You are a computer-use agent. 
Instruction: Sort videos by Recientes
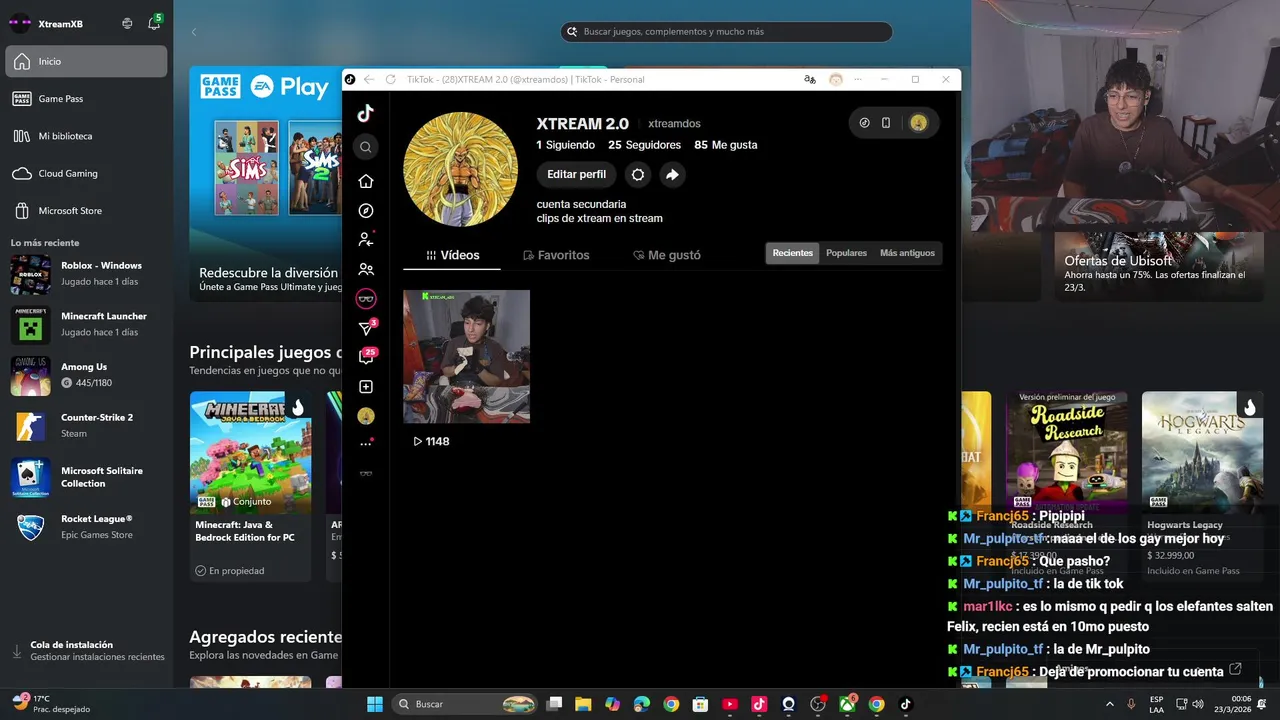tap(793, 253)
